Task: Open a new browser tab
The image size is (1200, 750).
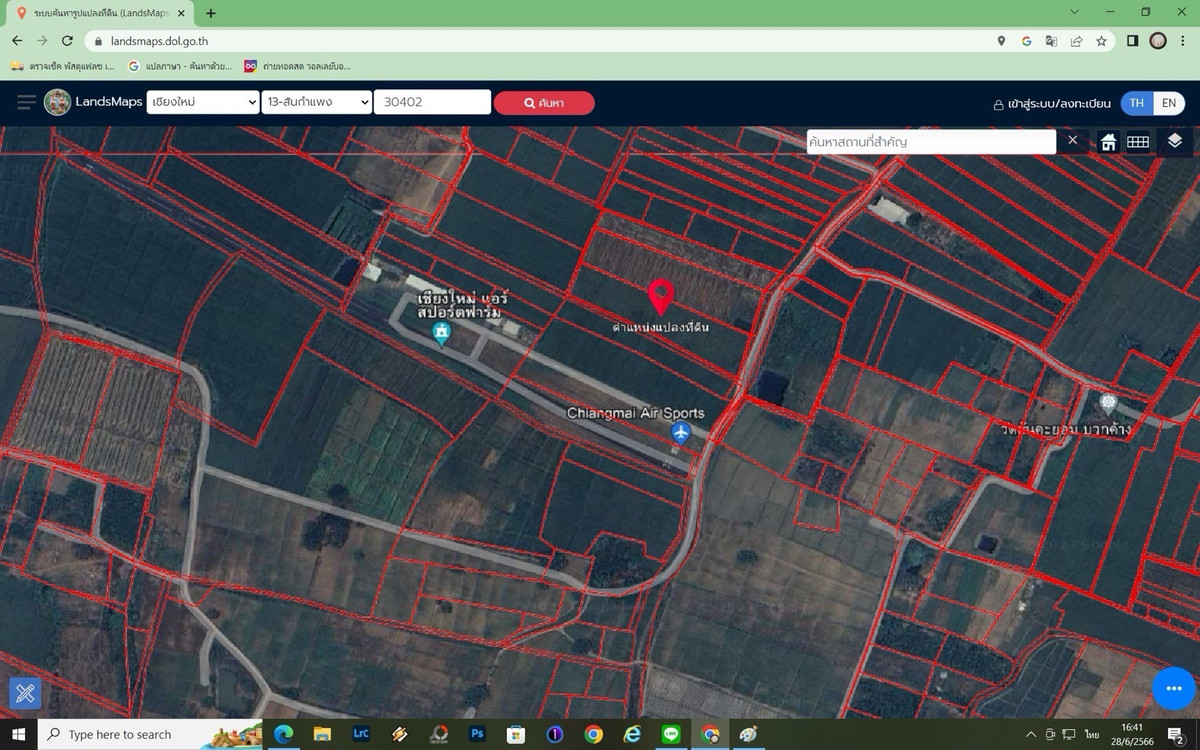Action: [211, 13]
